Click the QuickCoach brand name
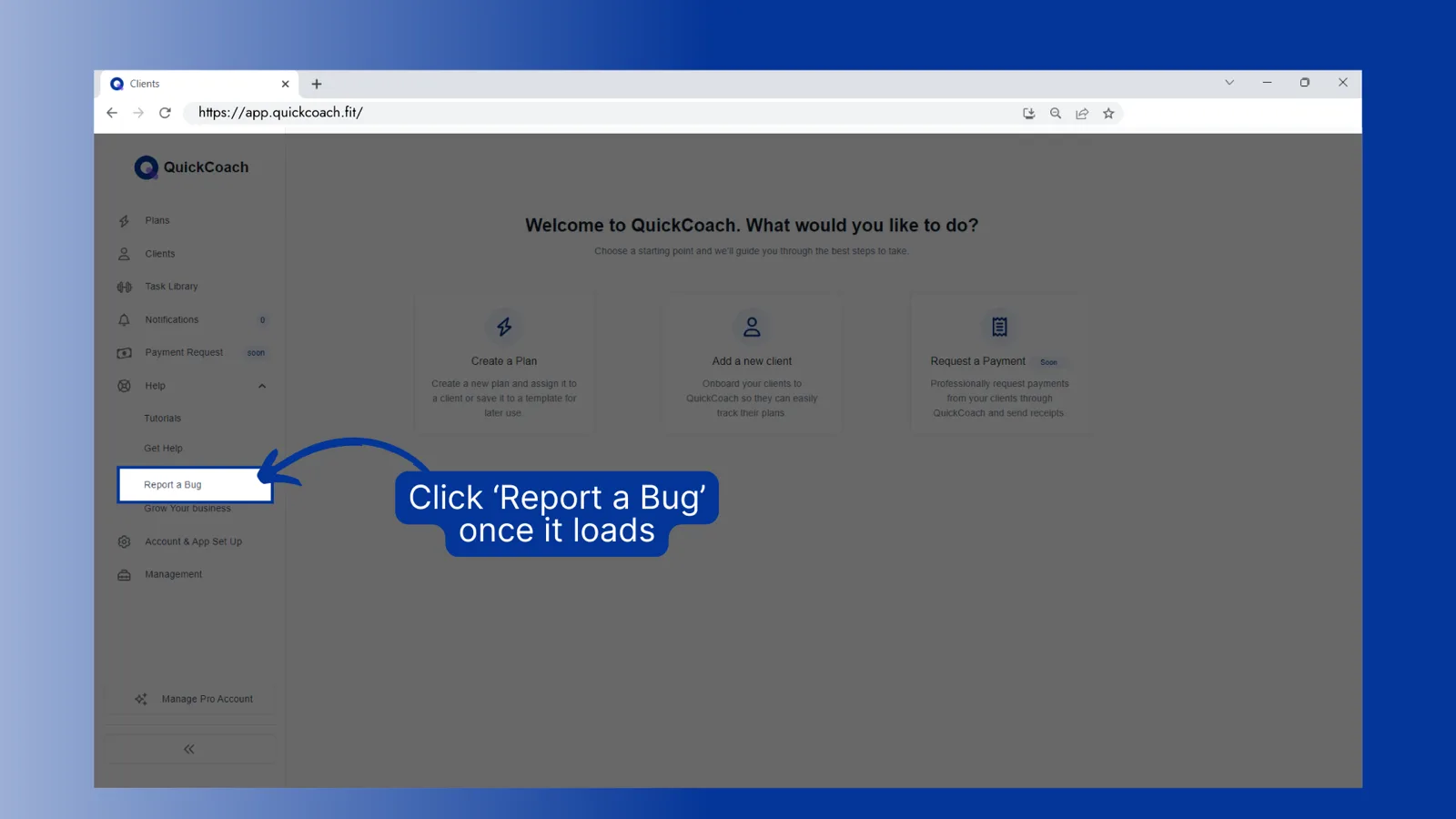The width and height of the screenshot is (1456, 819). click(206, 167)
